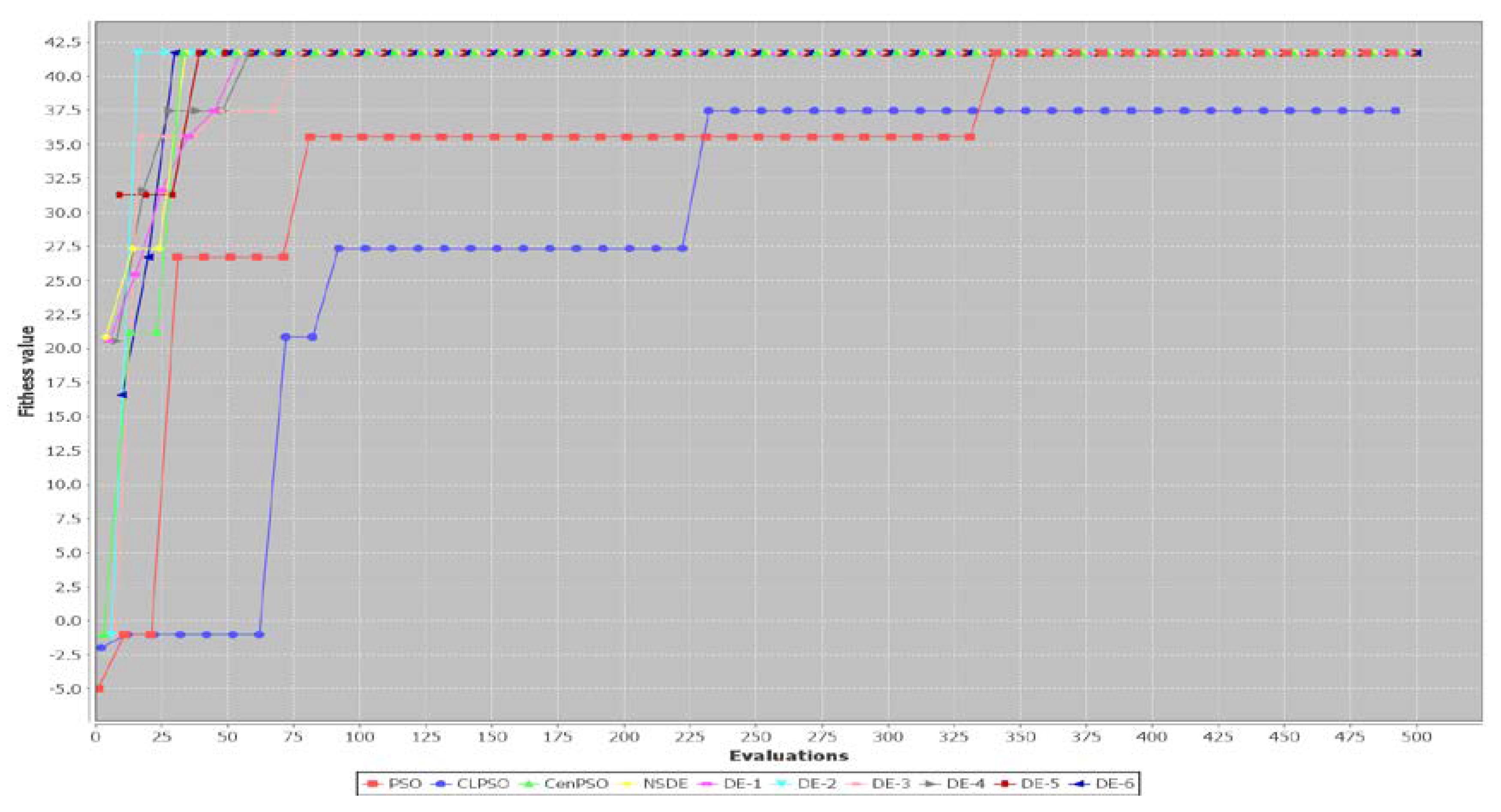The image size is (1501, 812).
Task: Click the PSO red square legend marker
Action: coord(371,784)
